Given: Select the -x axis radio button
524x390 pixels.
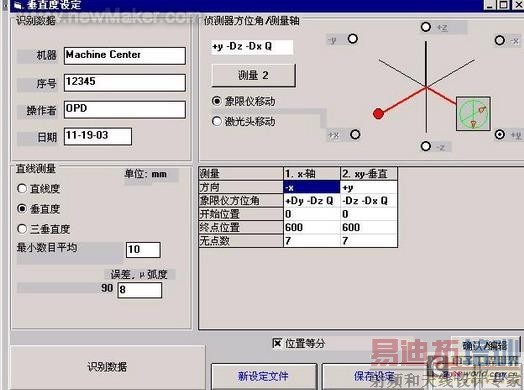Looking at the screenshot, I should (x=500, y=40).
